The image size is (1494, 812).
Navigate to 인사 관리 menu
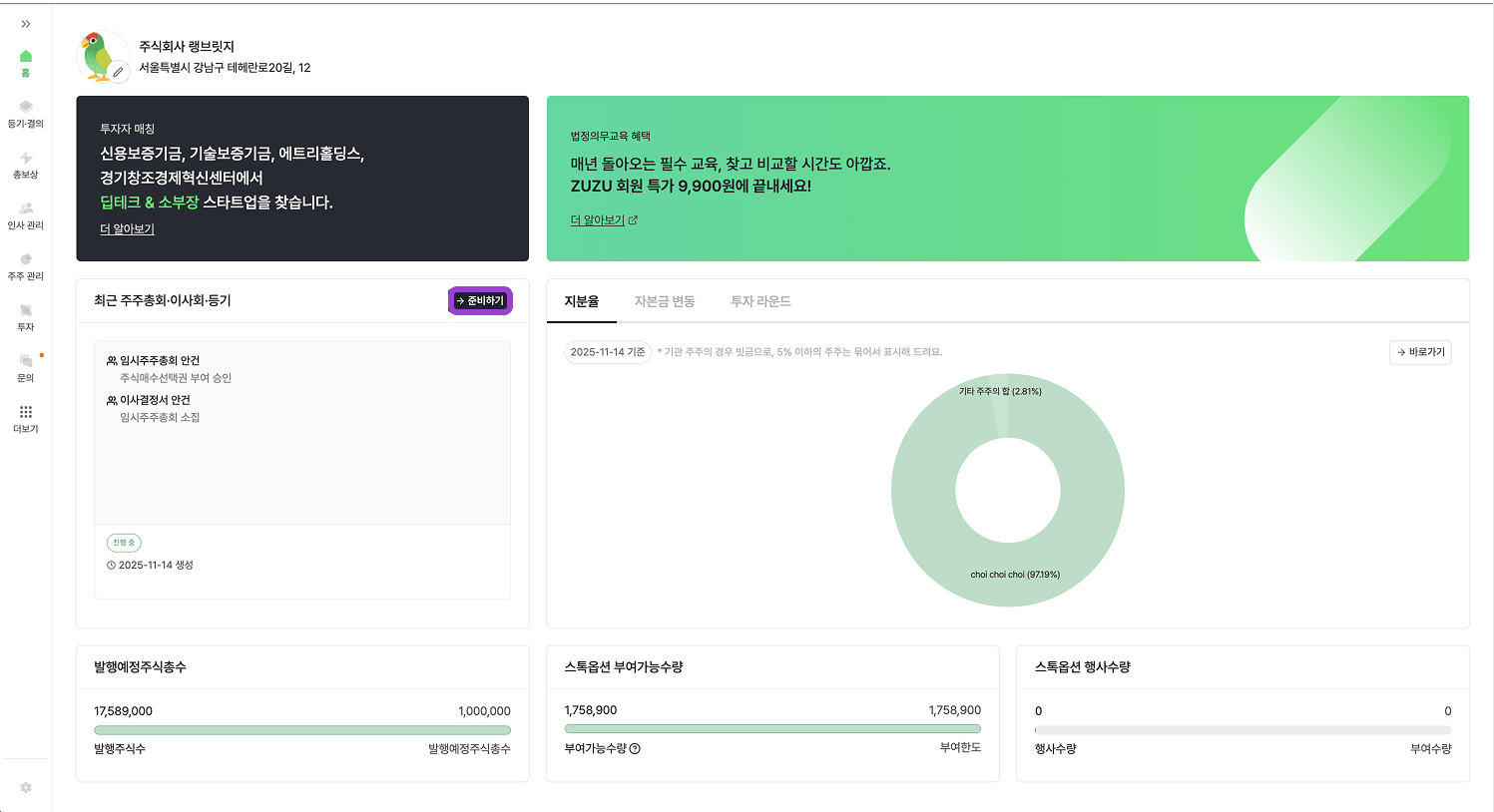(x=25, y=214)
